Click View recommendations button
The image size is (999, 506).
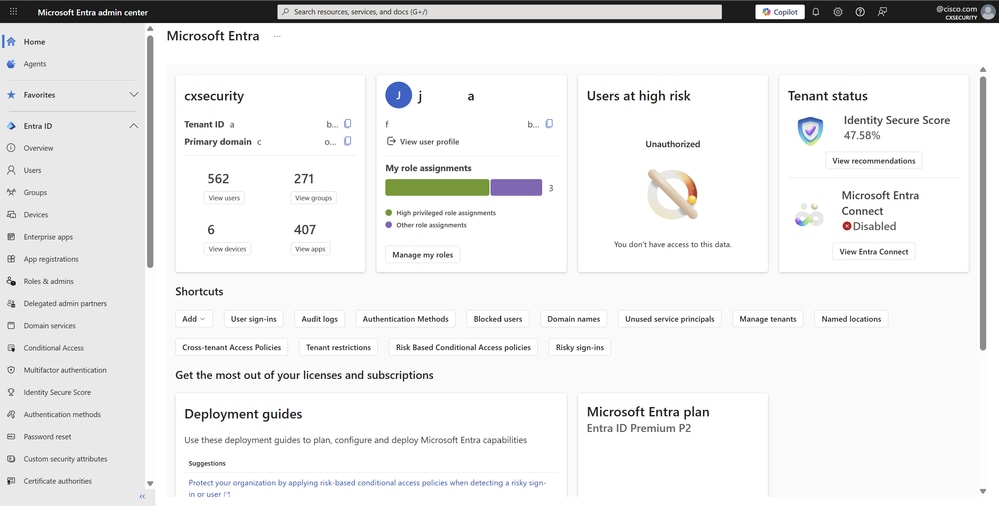[x=873, y=161]
